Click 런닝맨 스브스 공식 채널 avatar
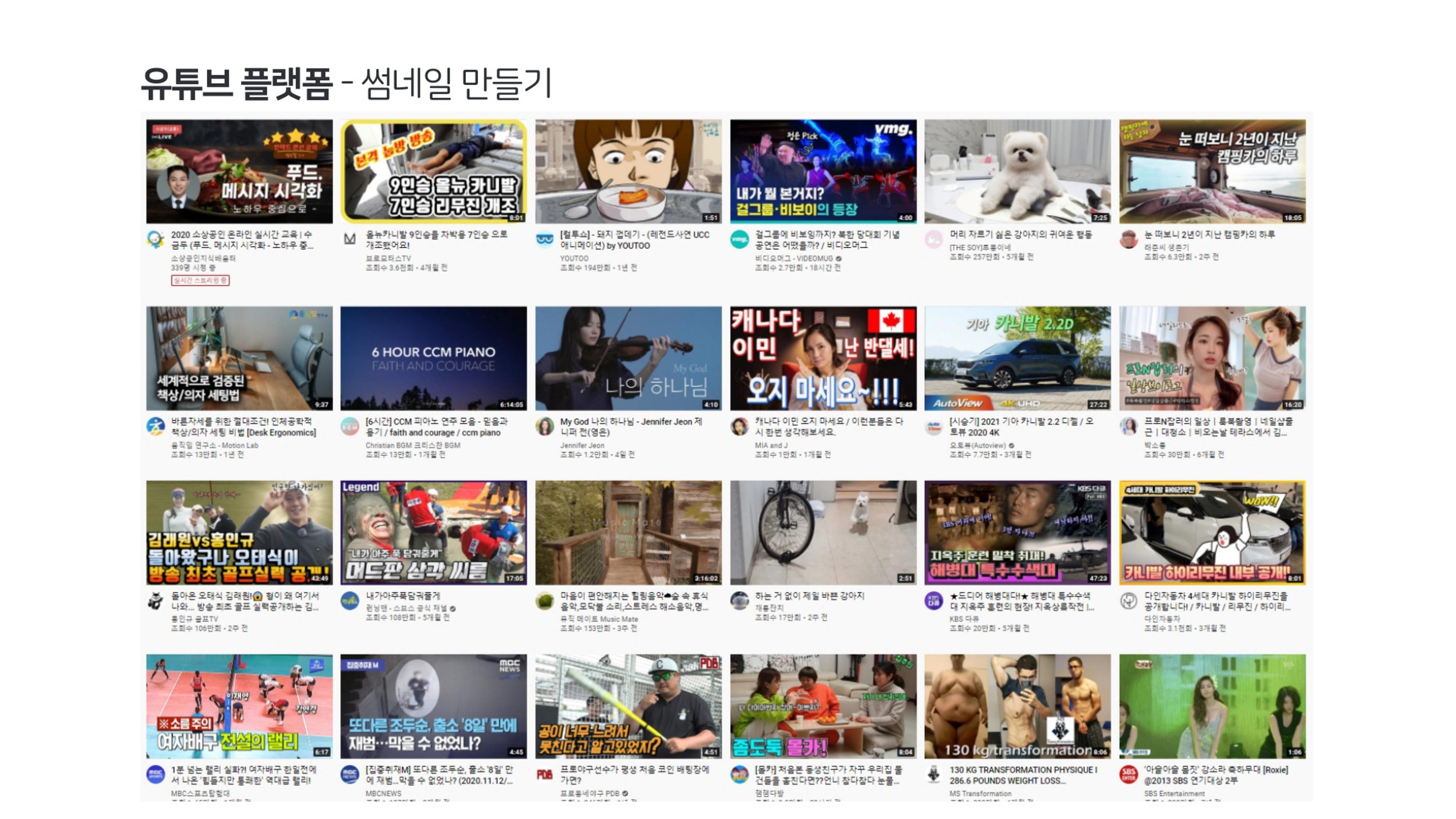This screenshot has width=1456, height=819. [350, 600]
